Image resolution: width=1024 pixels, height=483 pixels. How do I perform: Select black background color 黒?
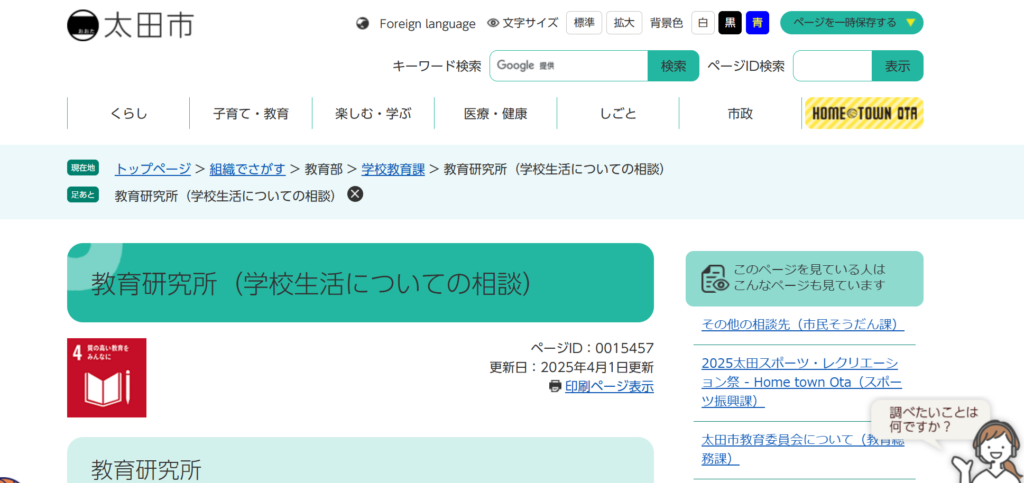pyautogui.click(x=730, y=23)
